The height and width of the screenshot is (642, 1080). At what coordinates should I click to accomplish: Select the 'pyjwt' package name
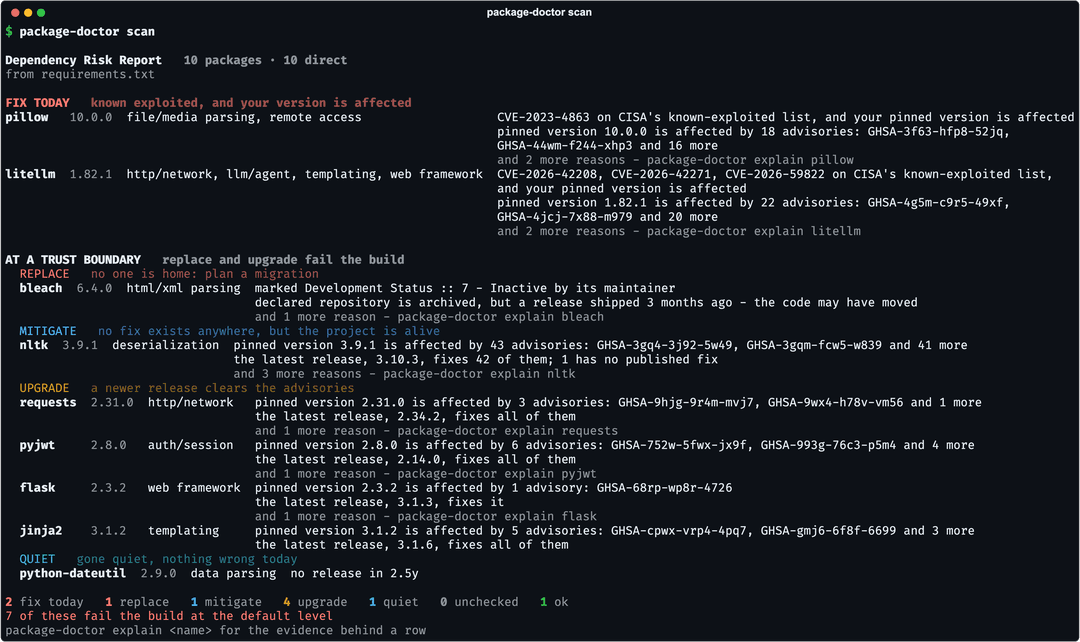[x=37, y=445]
